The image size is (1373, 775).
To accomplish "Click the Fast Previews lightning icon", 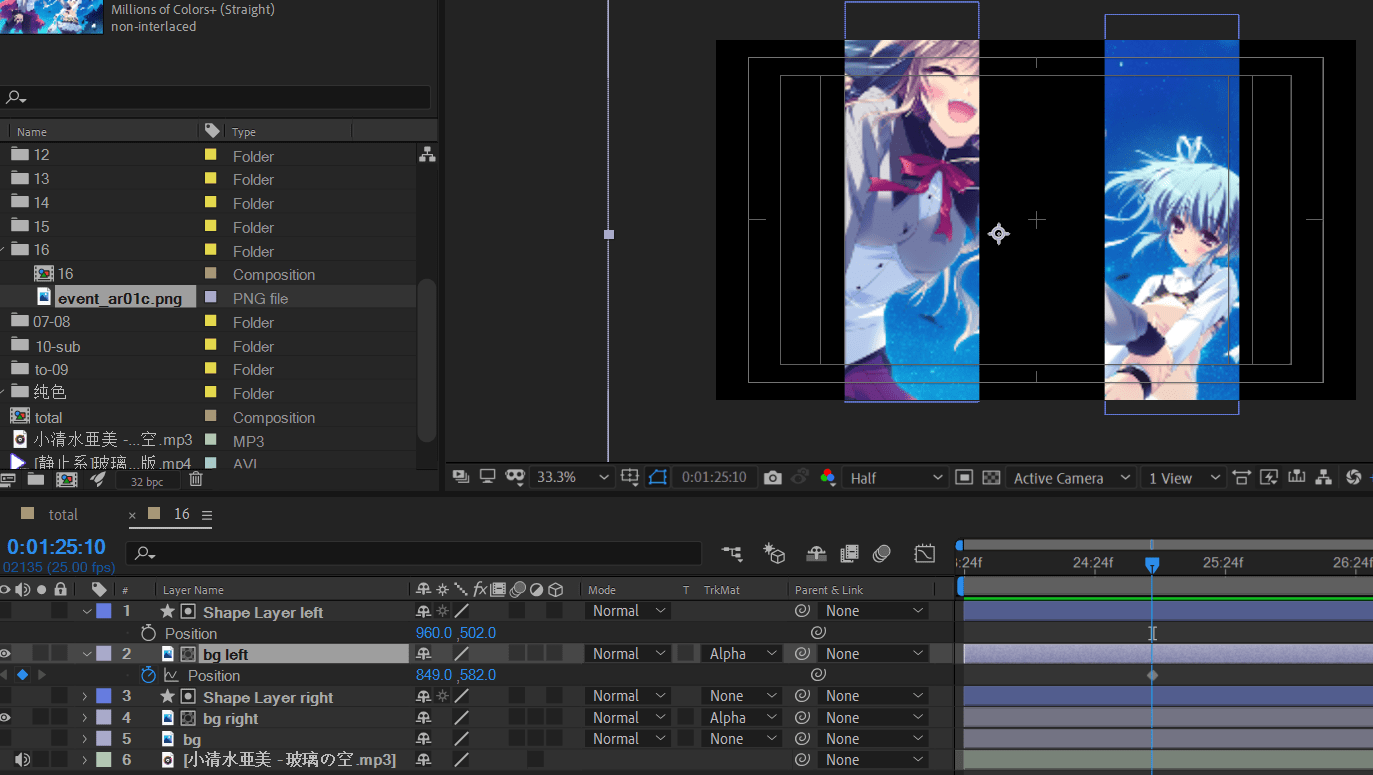I will click(x=1269, y=478).
